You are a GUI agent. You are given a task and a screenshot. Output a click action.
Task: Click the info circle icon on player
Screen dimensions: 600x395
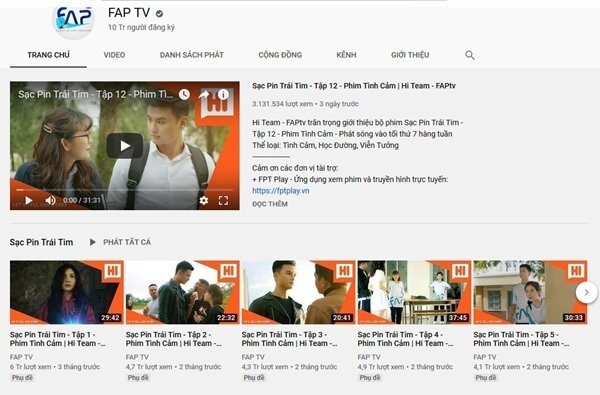(x=223, y=94)
